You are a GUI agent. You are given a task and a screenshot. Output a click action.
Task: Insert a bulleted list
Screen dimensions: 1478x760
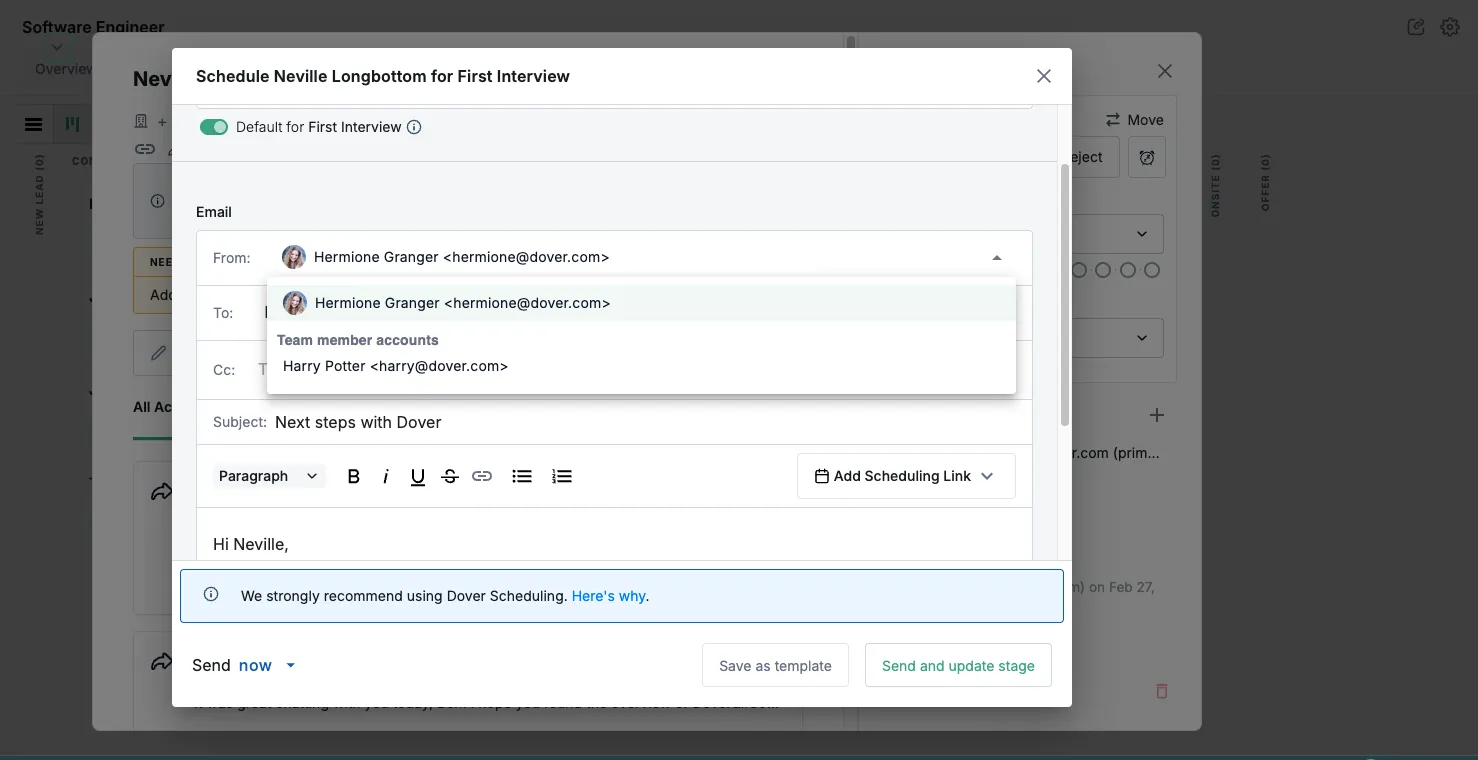[x=522, y=476]
